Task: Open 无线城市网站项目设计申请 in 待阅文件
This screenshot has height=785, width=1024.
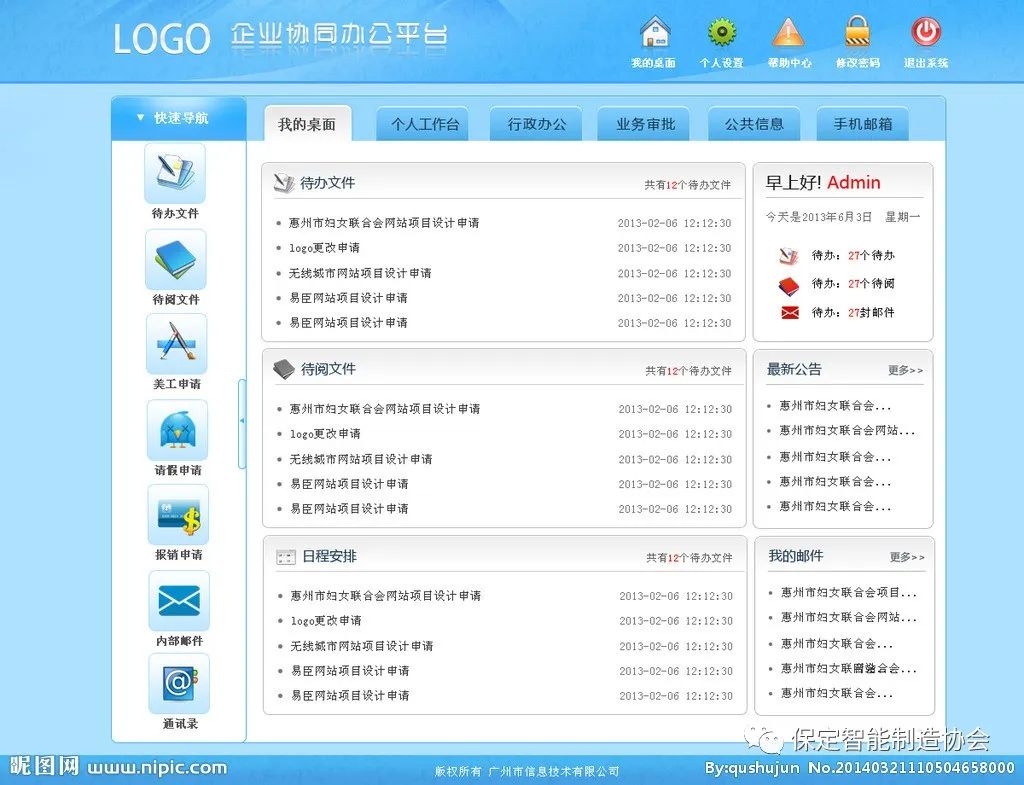Action: point(361,459)
